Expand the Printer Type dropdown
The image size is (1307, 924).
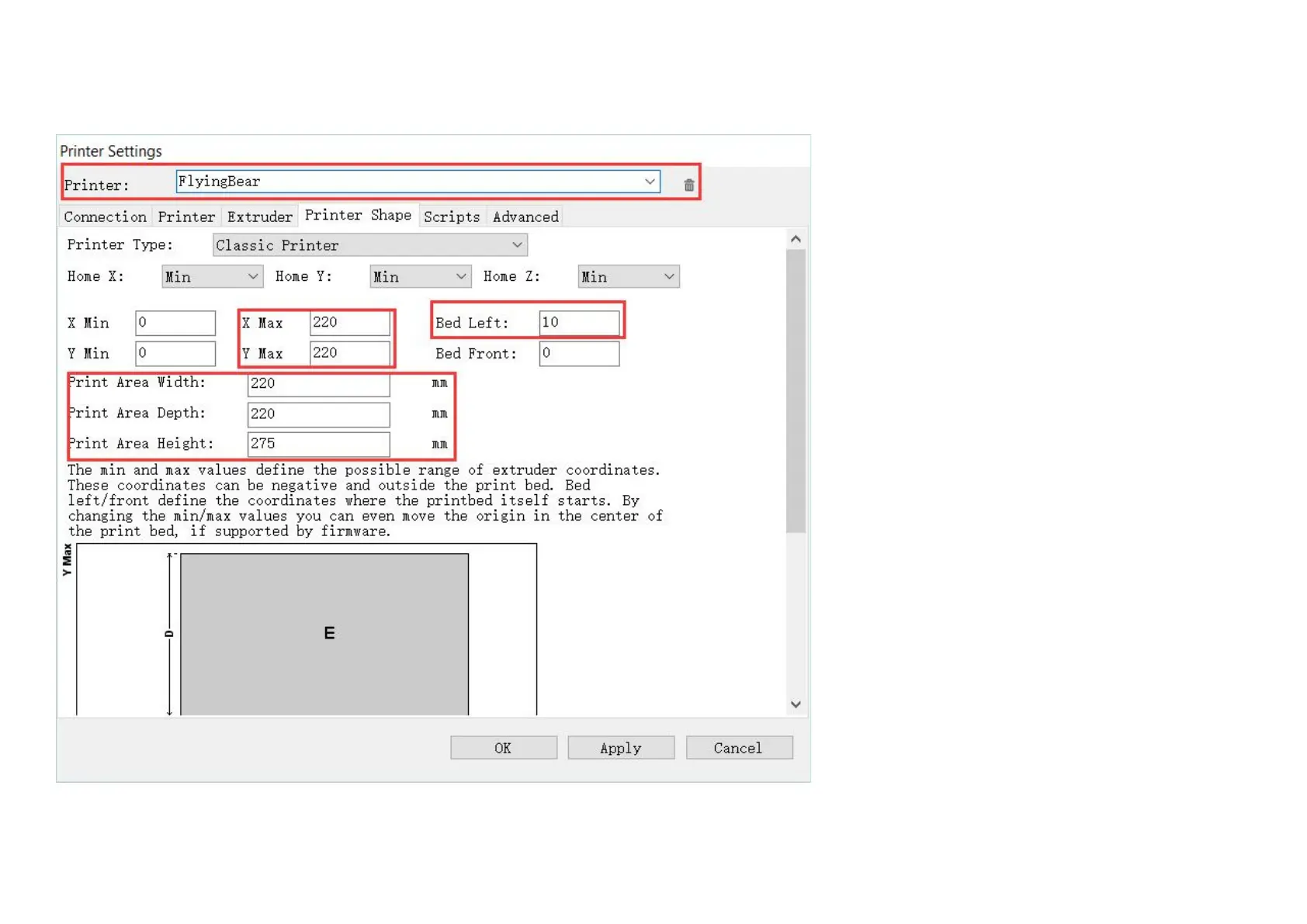point(370,245)
